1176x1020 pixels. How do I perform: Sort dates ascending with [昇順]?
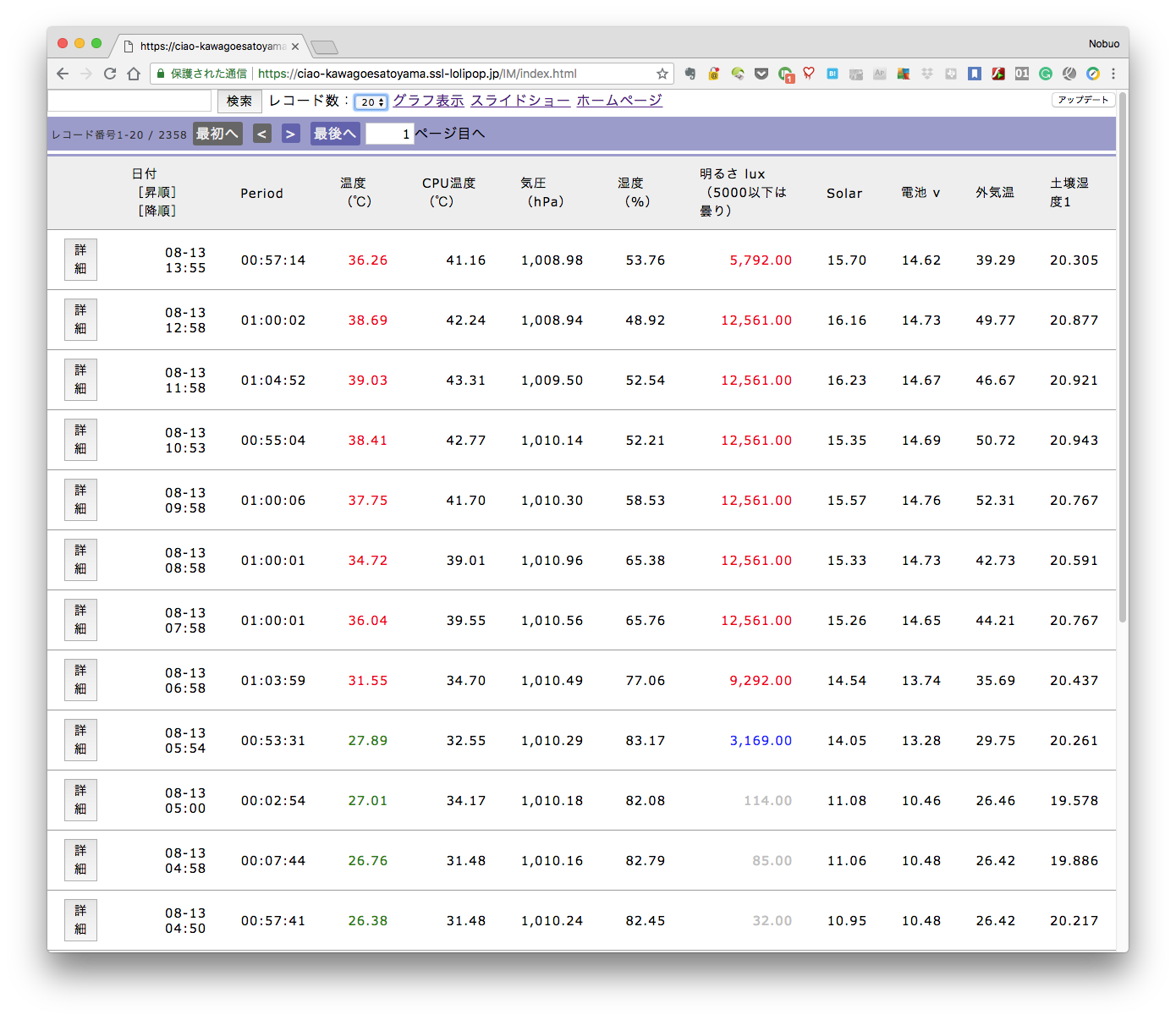point(157,192)
